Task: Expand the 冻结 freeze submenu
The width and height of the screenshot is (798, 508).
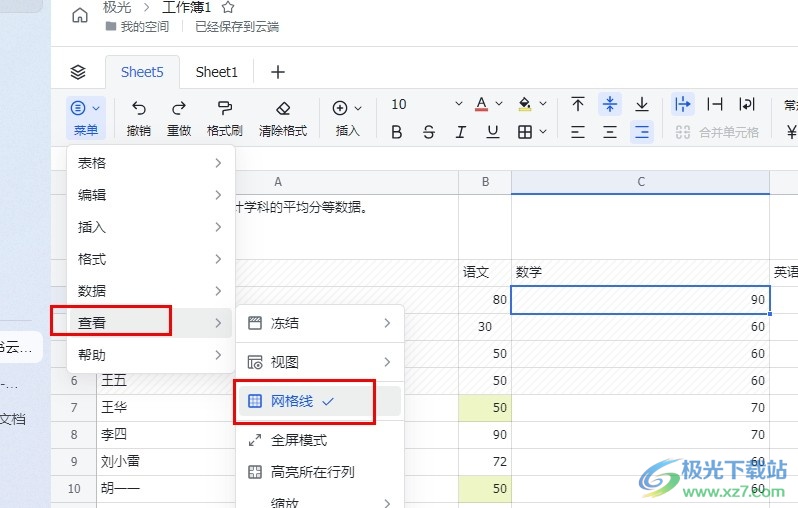Action: pyautogui.click(x=320, y=323)
